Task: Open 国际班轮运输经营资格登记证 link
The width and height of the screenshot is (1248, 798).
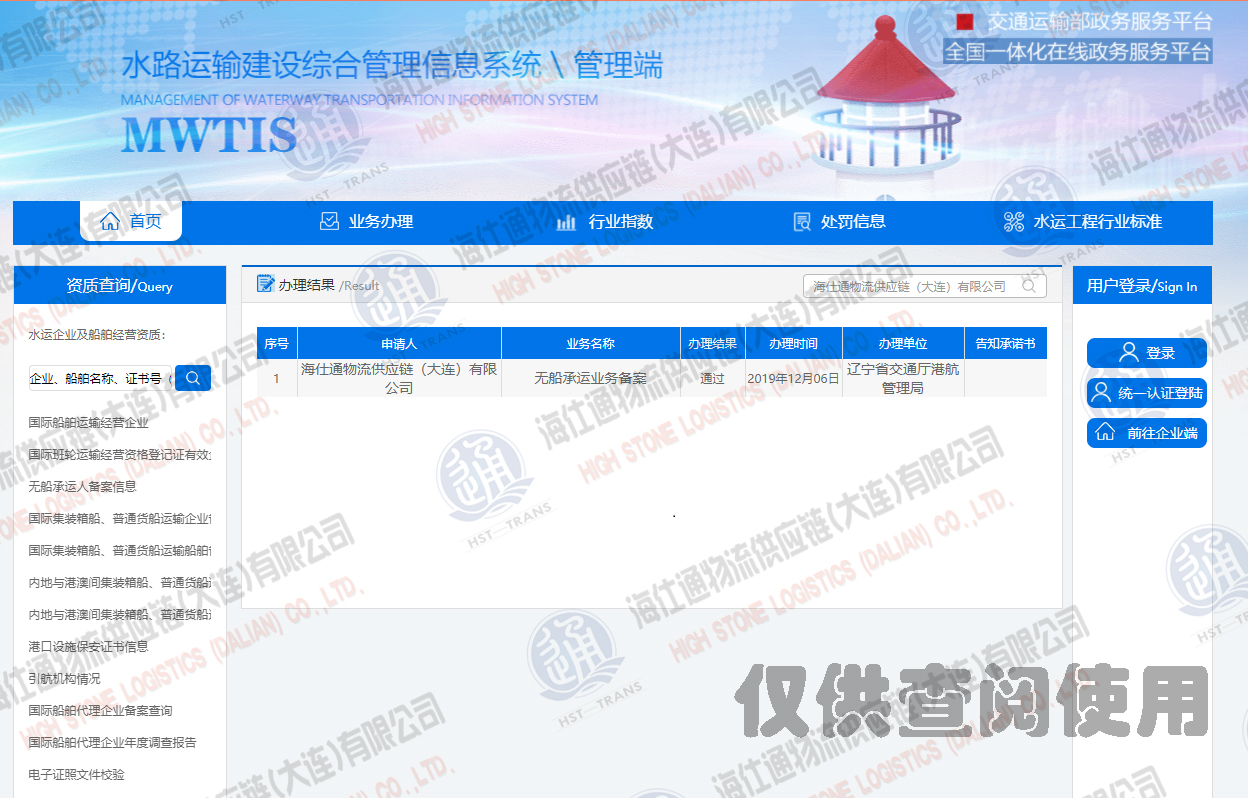Action: [x=120, y=455]
